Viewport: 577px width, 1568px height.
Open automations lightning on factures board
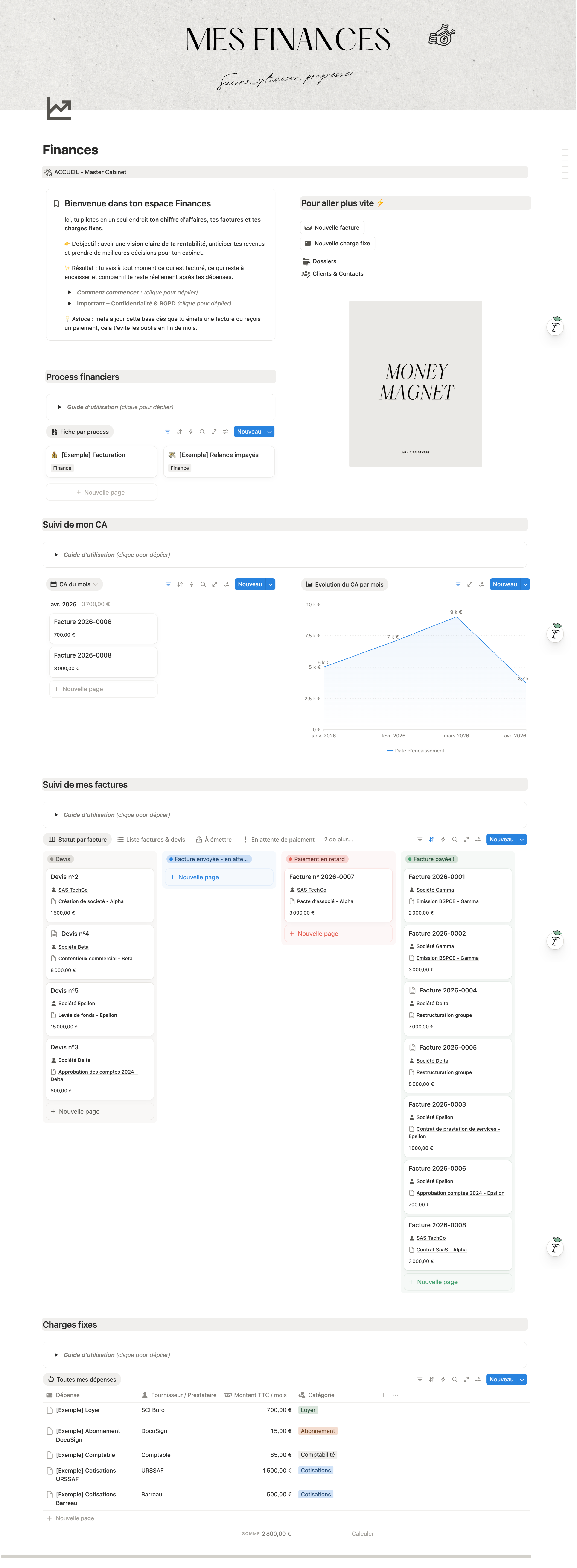tap(443, 839)
